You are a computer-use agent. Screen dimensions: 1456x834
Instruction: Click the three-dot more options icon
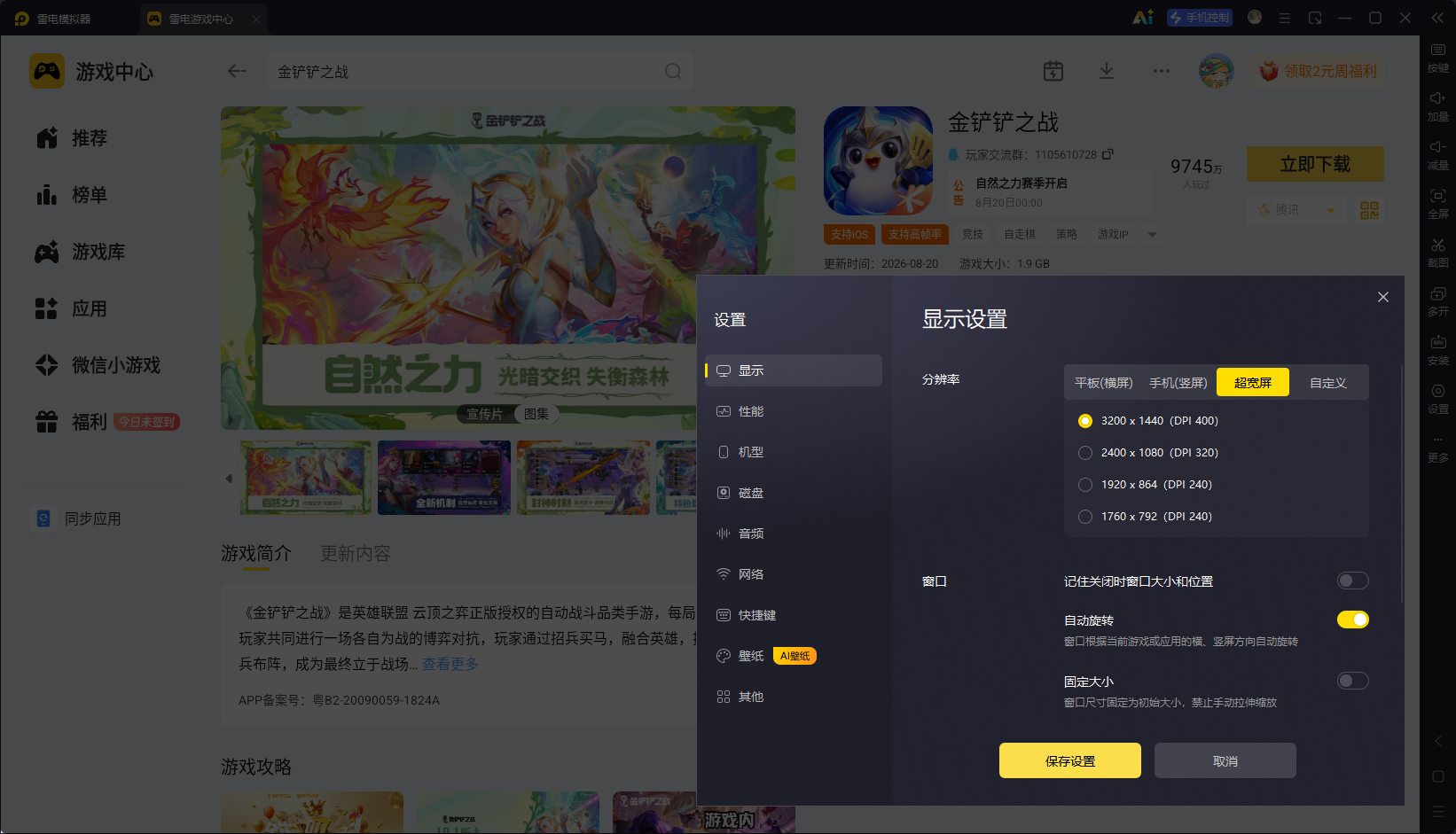pyautogui.click(x=1161, y=71)
